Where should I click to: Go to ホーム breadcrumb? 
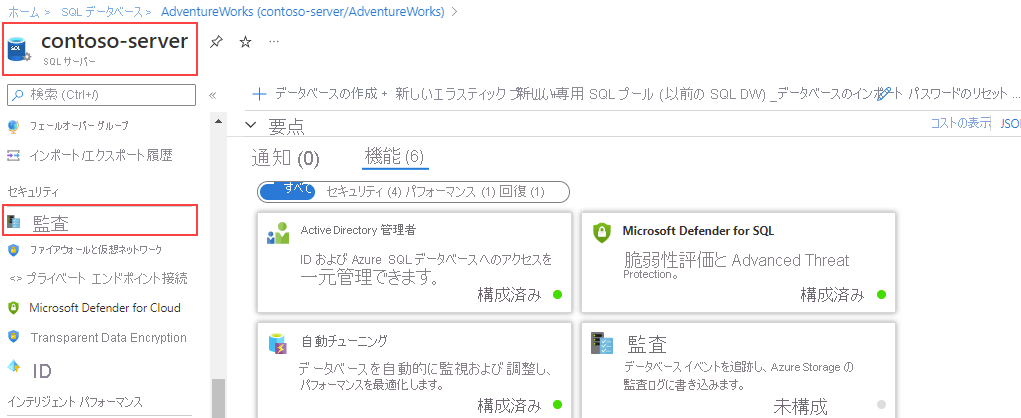coord(23,12)
